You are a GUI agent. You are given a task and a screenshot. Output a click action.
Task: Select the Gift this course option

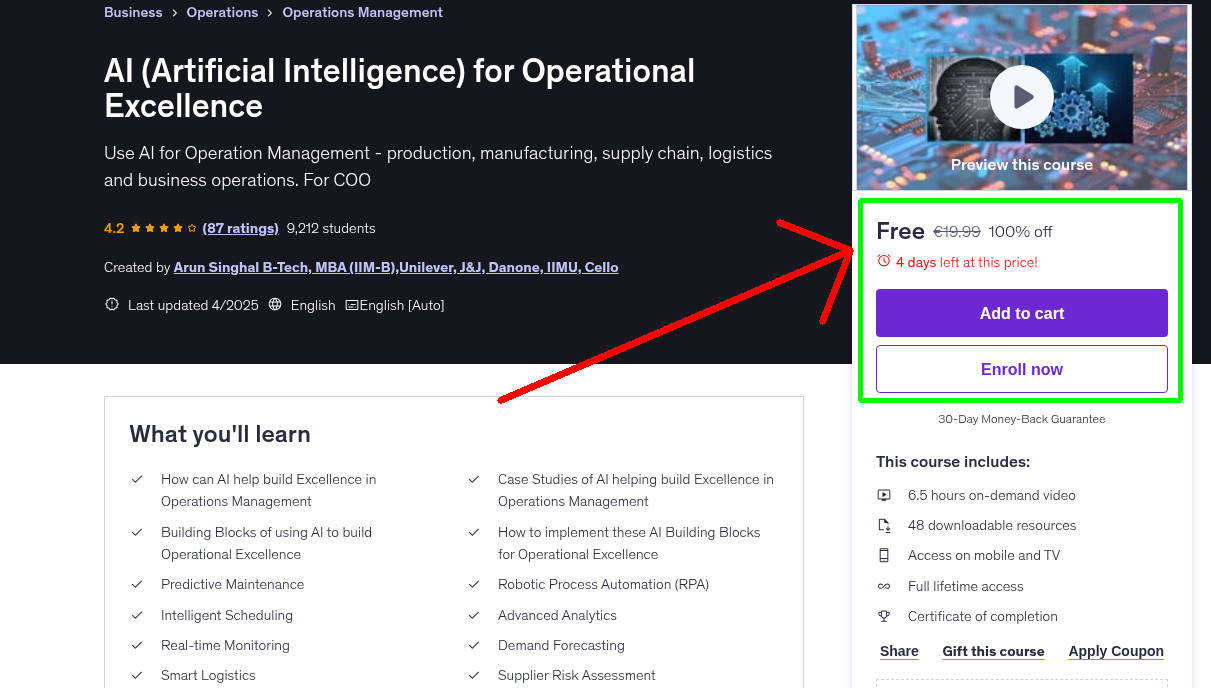pos(993,651)
